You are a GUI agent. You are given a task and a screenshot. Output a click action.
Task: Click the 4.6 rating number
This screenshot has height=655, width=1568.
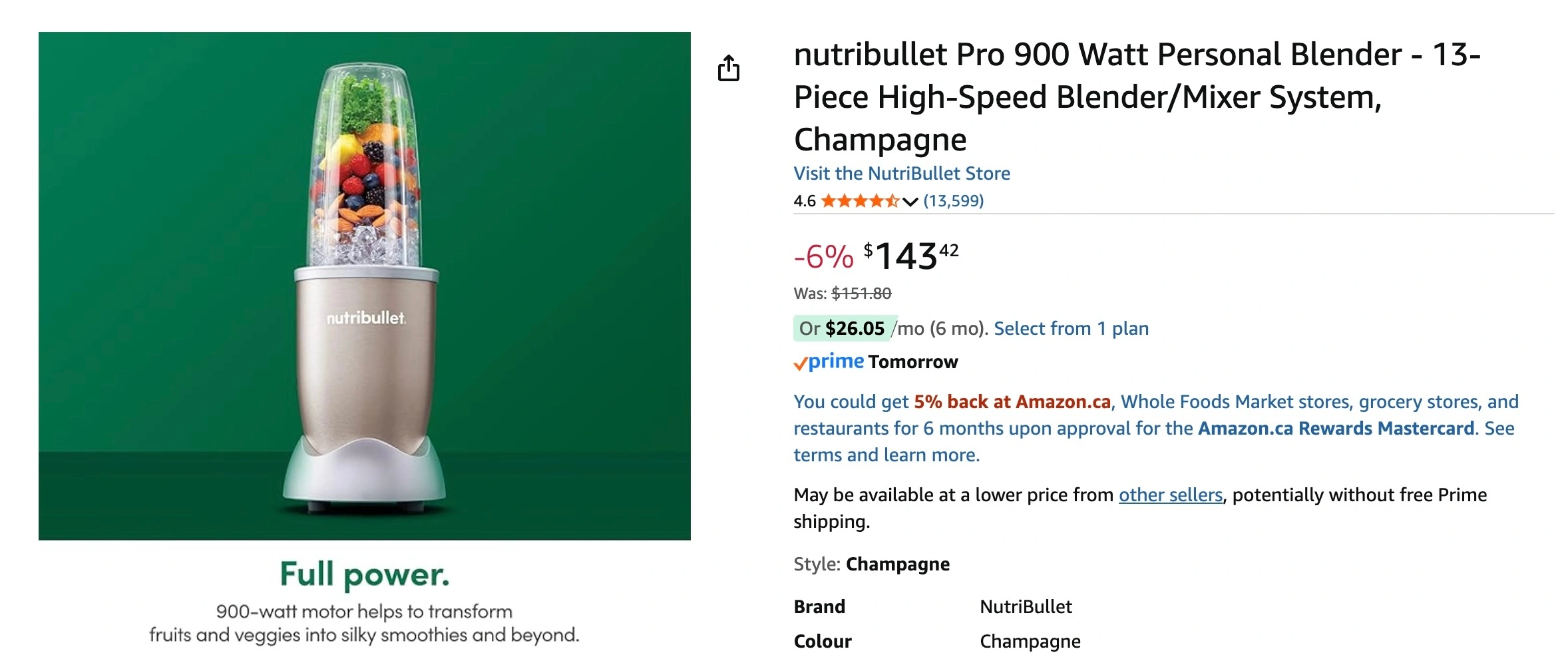click(x=804, y=201)
